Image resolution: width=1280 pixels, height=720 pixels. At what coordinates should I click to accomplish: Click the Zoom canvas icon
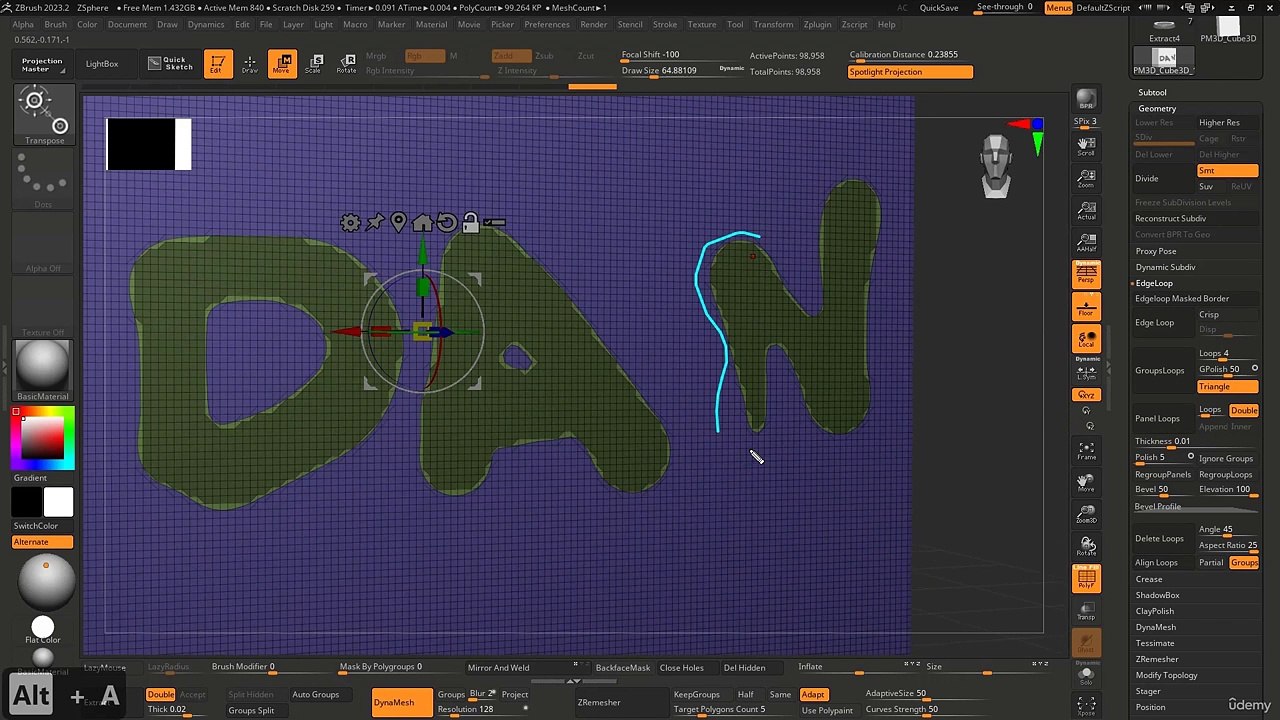[x=1086, y=179]
